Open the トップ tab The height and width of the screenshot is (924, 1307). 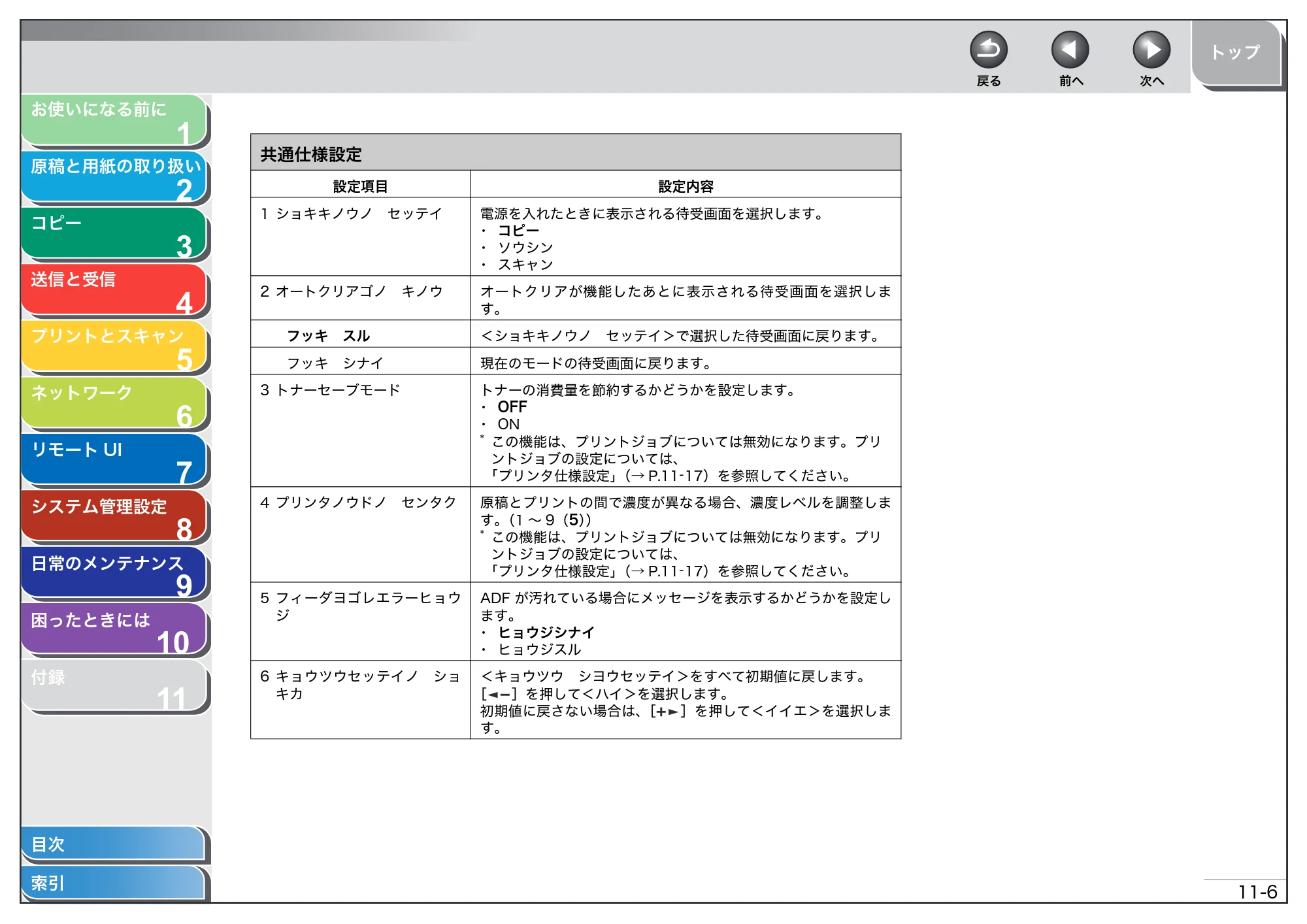(x=1236, y=53)
